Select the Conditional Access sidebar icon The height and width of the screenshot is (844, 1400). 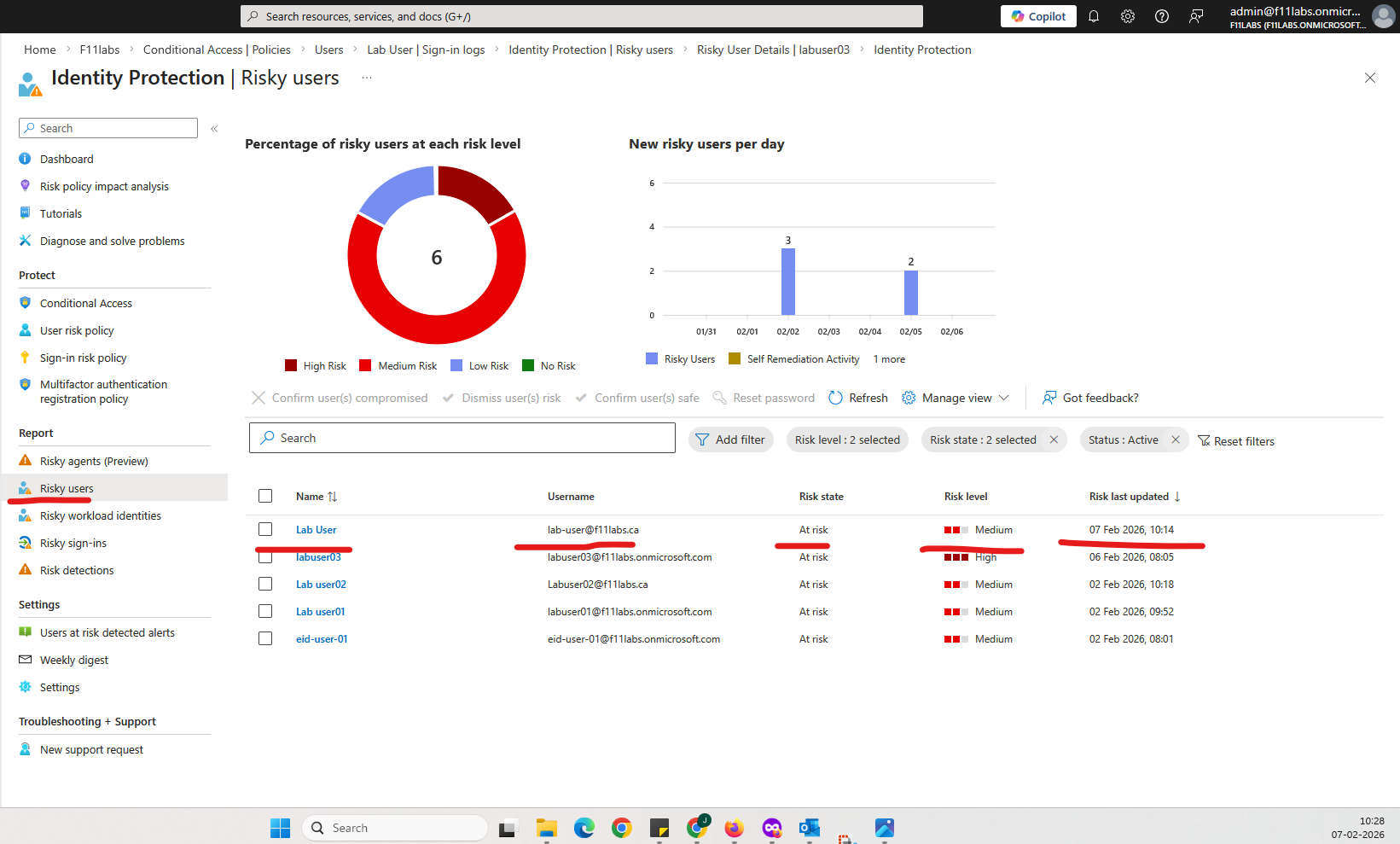point(25,302)
